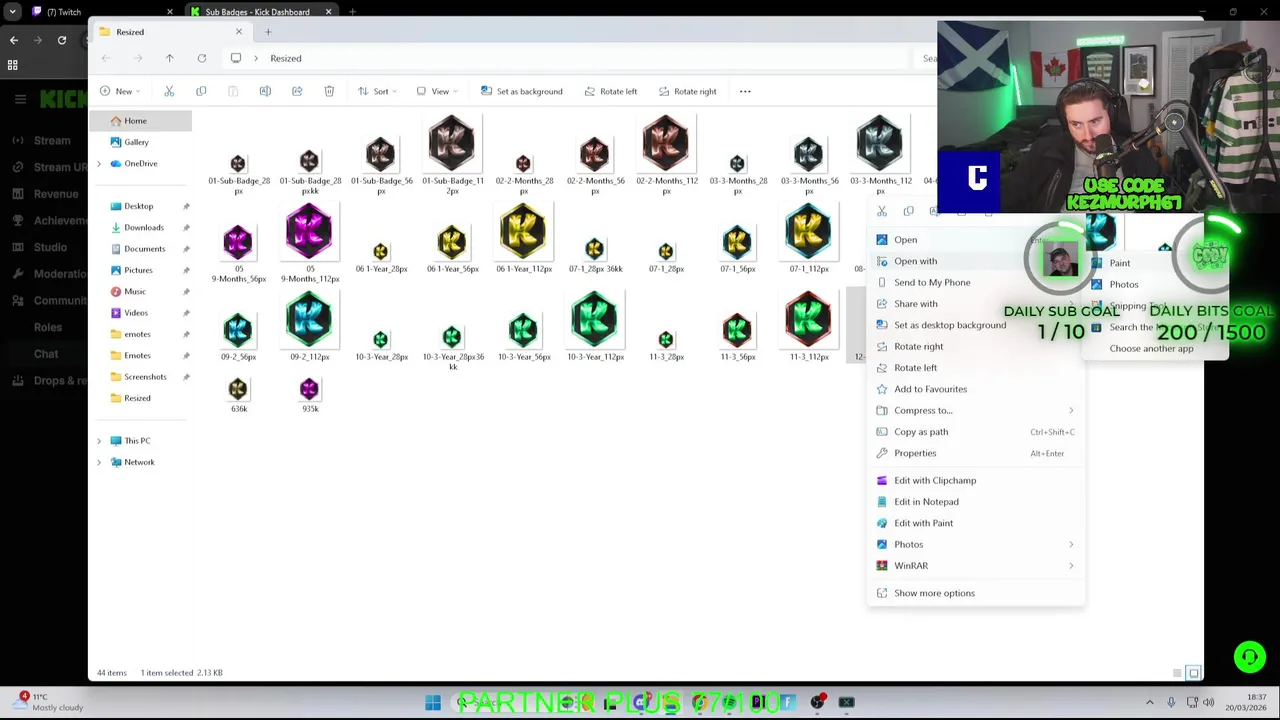Refresh the Explorer folder view
Image resolution: width=1280 pixels, height=720 pixels.
pos(201,58)
